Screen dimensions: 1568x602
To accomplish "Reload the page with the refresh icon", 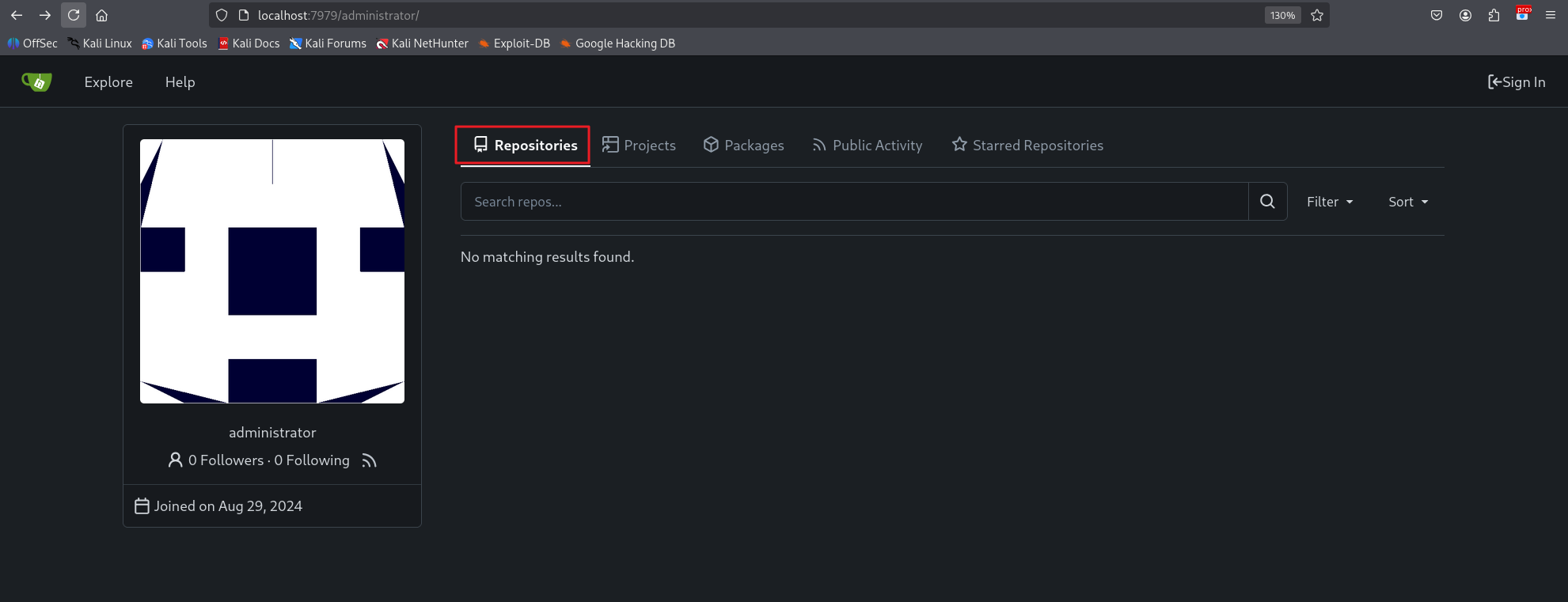I will tap(74, 15).
